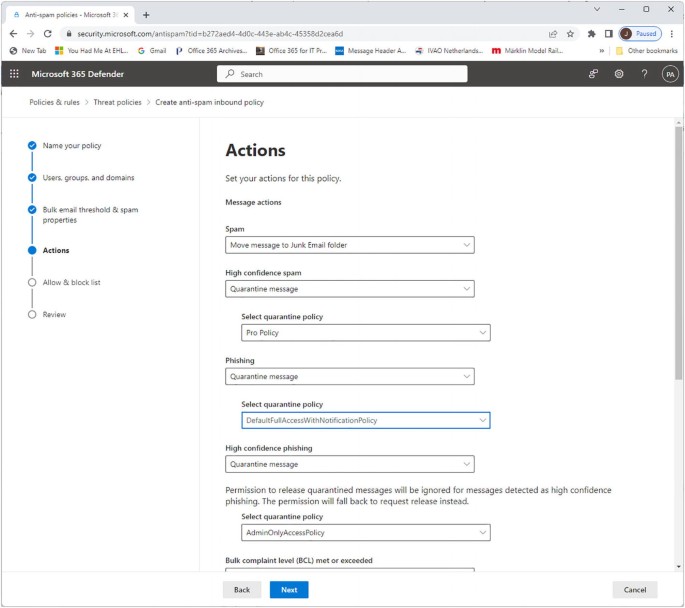This screenshot has height=608, width=685.
Task: Open the help question mark icon
Action: coord(644,74)
